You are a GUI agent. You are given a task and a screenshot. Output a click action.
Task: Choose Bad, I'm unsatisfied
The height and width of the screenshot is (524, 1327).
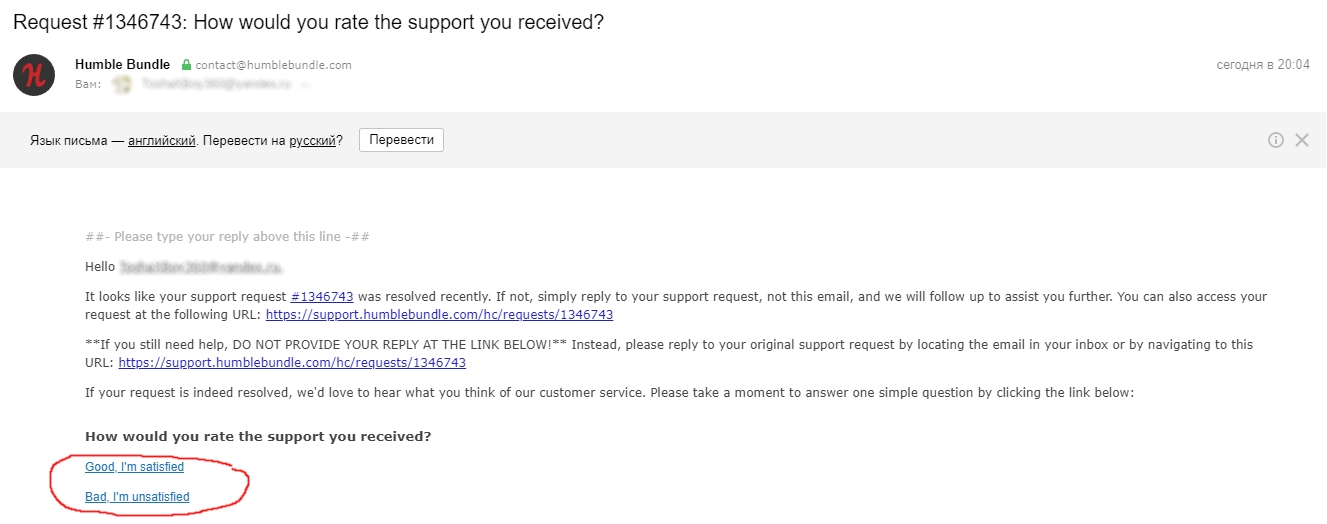tap(137, 497)
